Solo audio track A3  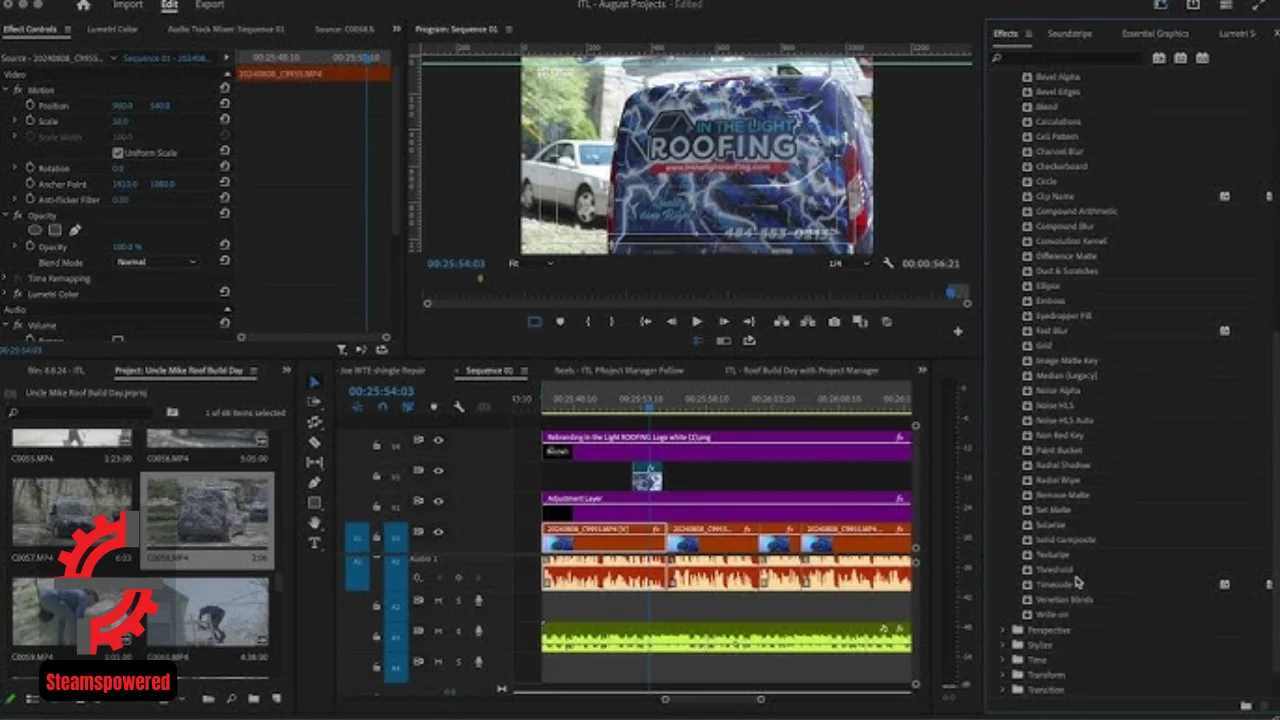point(458,631)
